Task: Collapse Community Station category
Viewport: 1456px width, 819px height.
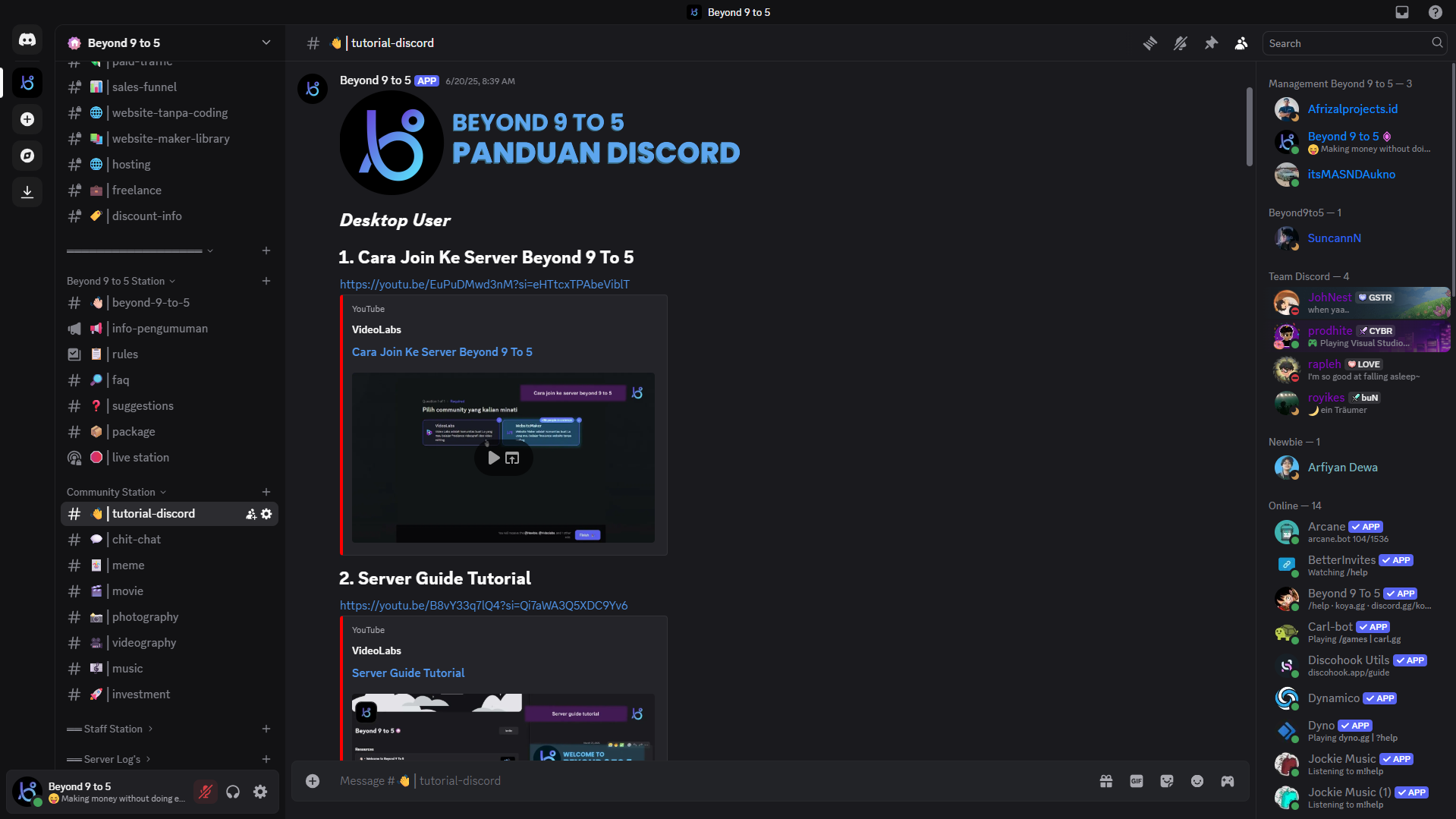Action: (117, 492)
